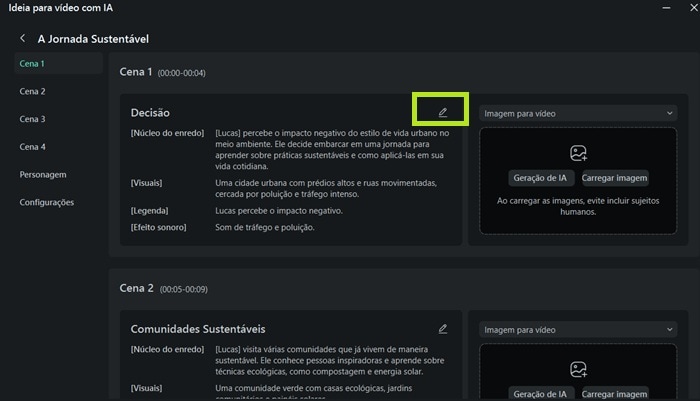
Task: Click the Visuais description about cidade urbana
Action: click(x=326, y=188)
